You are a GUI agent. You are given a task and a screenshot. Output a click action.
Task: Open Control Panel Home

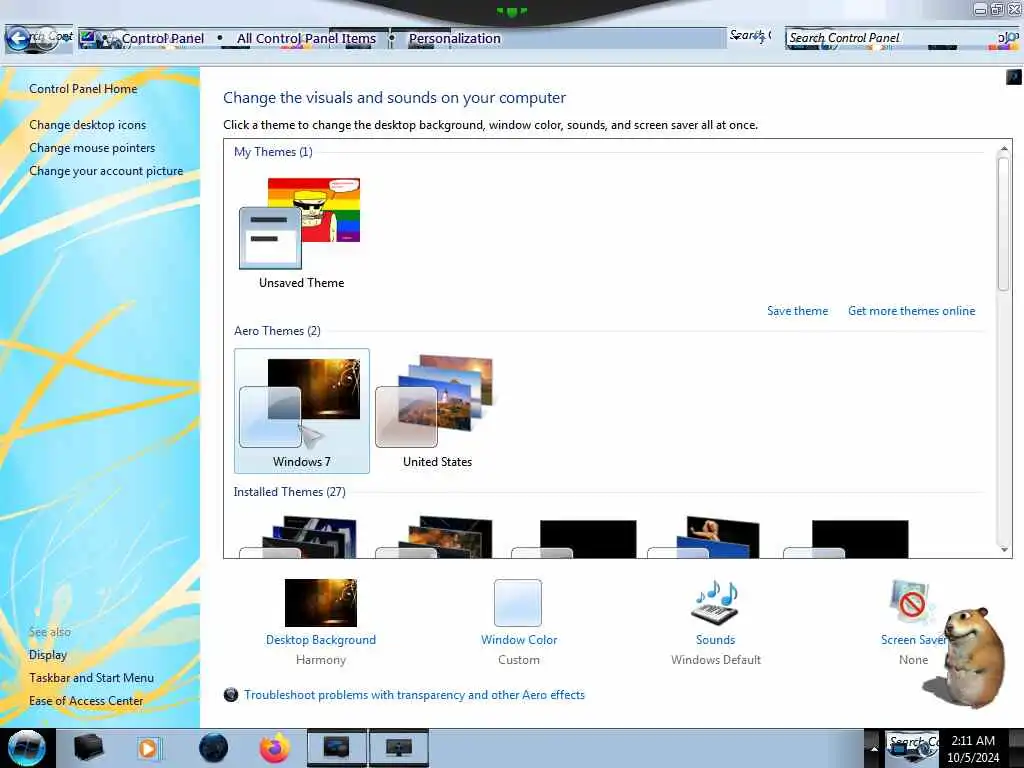(83, 89)
